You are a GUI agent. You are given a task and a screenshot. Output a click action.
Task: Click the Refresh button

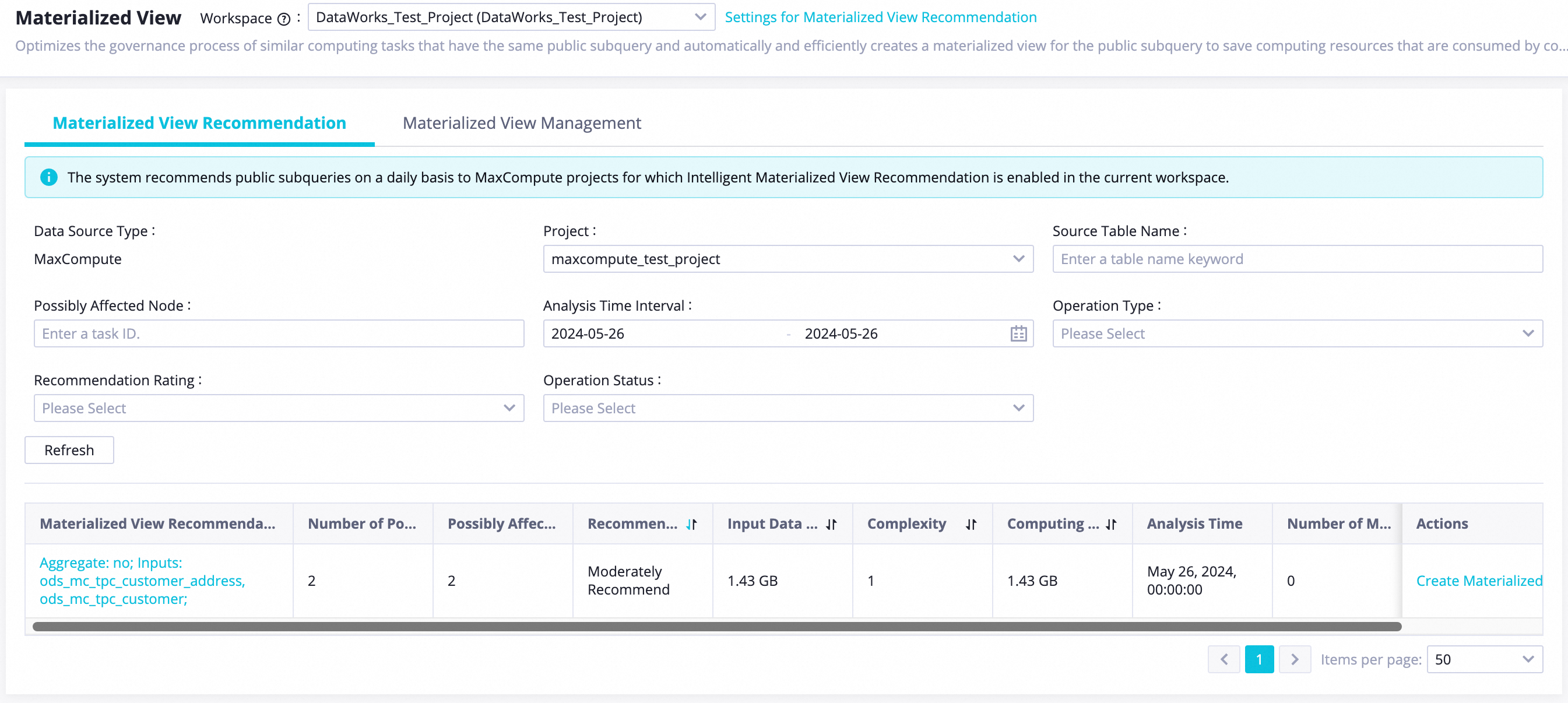[x=69, y=450]
